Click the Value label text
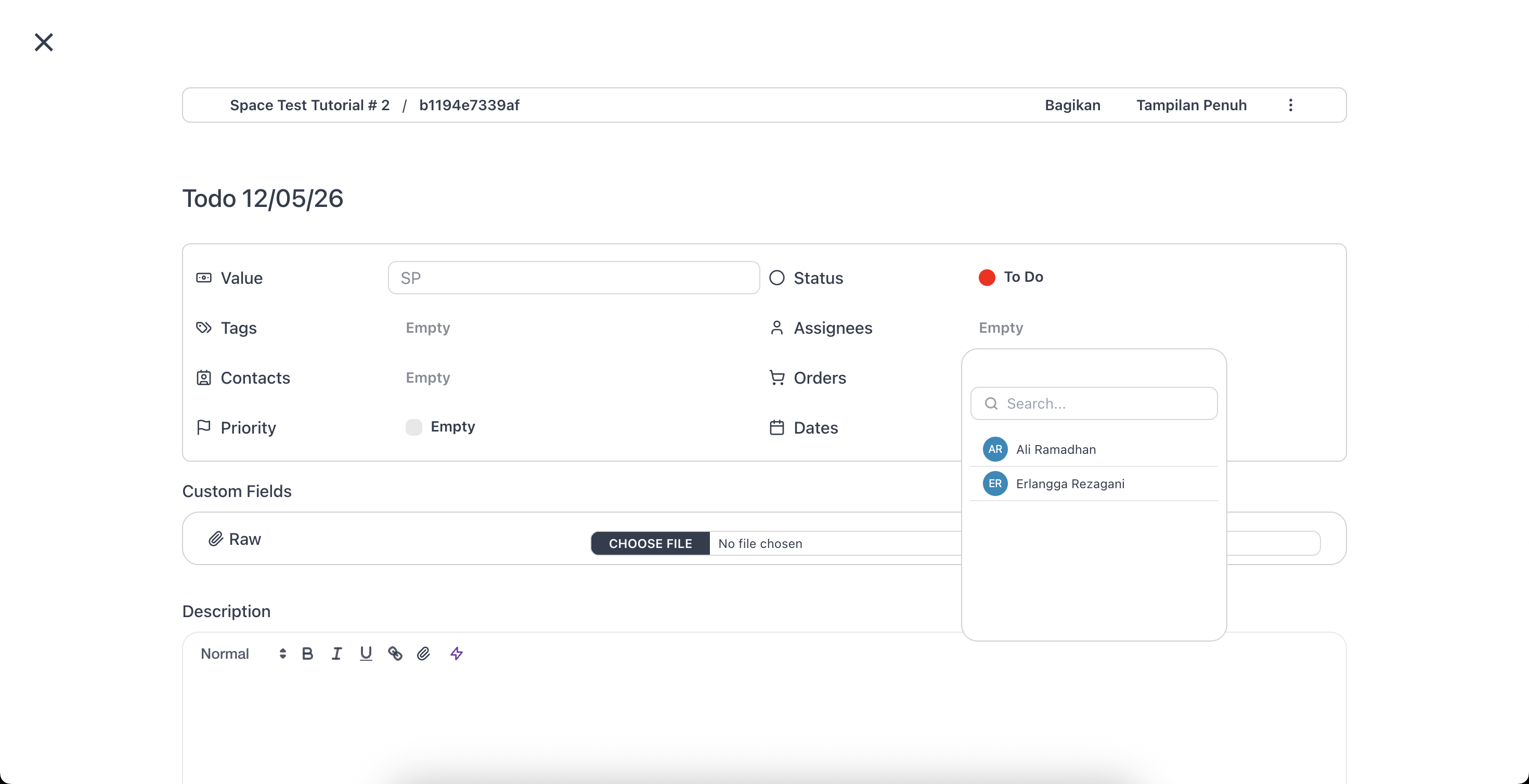This screenshot has width=1529, height=784. (x=242, y=278)
